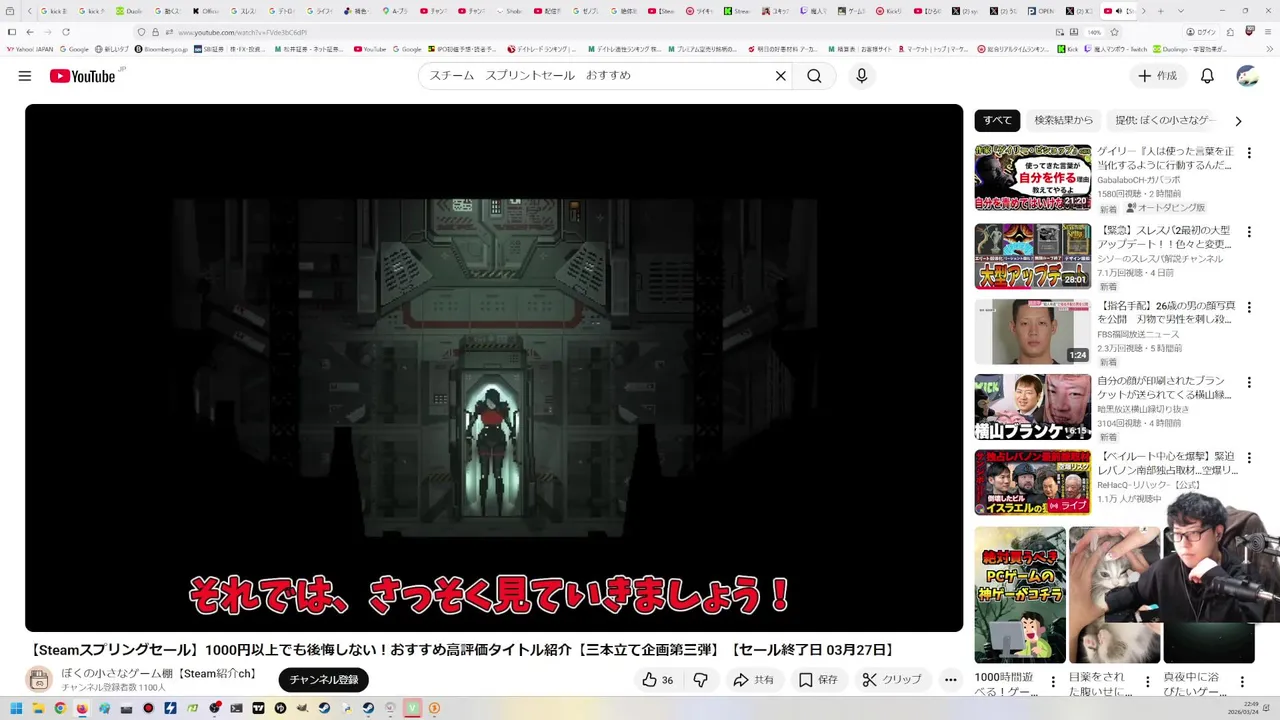Start voice search with the microphone icon

click(x=862, y=76)
